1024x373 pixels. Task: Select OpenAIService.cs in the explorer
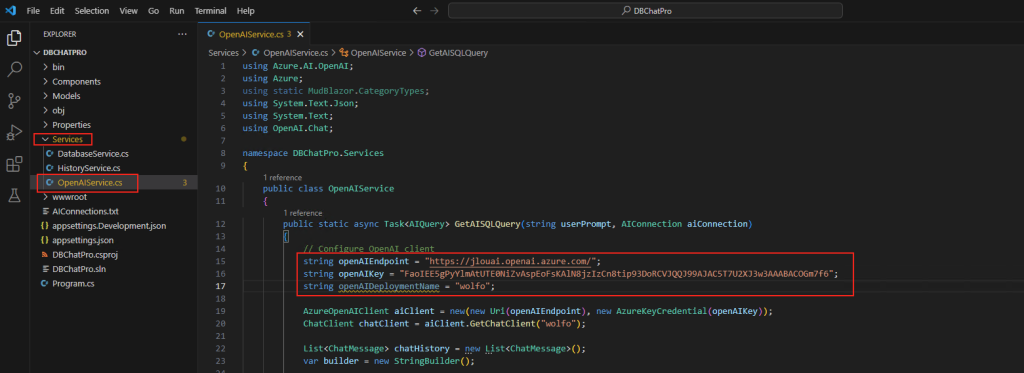coord(114,183)
